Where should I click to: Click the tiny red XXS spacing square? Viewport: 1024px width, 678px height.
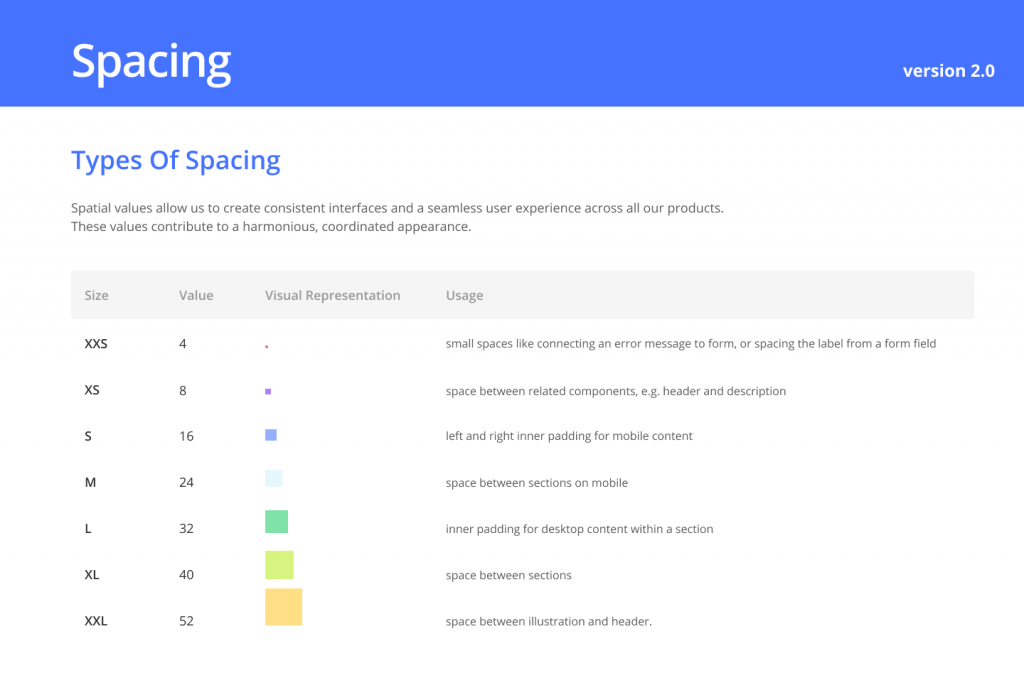point(266,346)
